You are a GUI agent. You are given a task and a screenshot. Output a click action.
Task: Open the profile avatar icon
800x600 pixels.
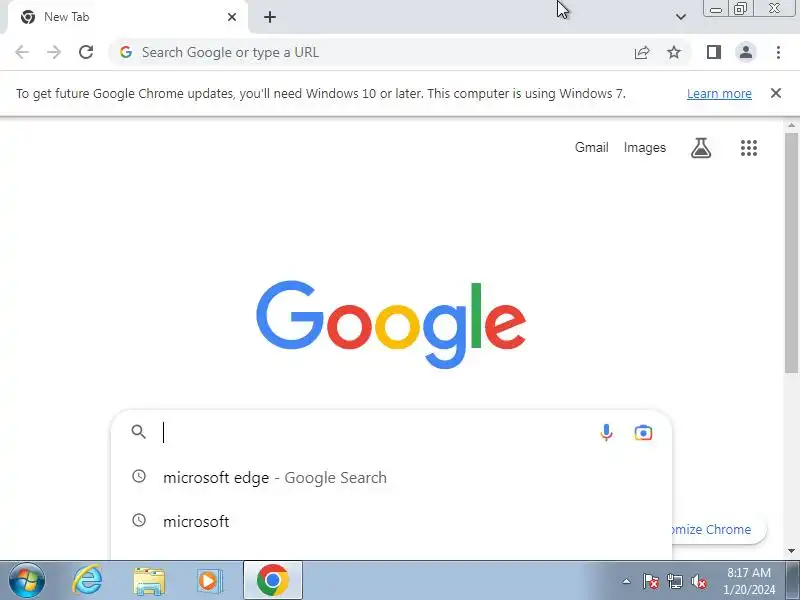(746, 52)
